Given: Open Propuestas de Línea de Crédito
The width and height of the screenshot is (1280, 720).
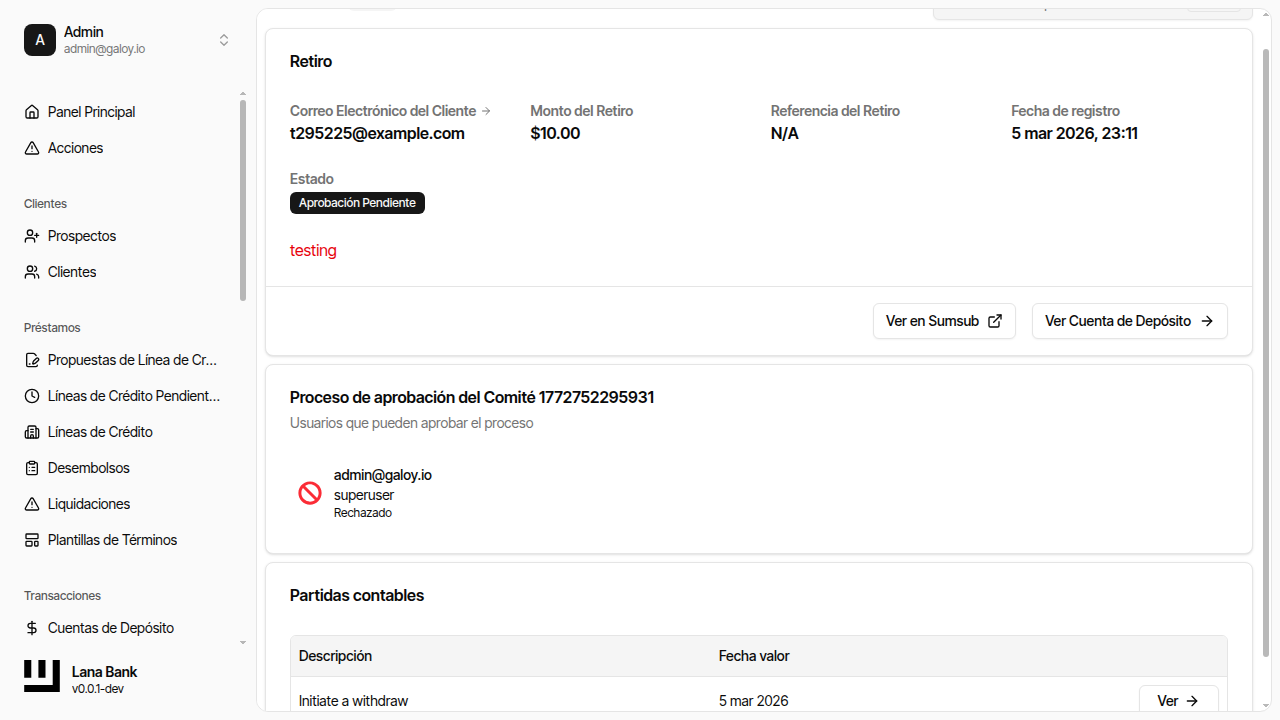Looking at the screenshot, I should (x=132, y=360).
